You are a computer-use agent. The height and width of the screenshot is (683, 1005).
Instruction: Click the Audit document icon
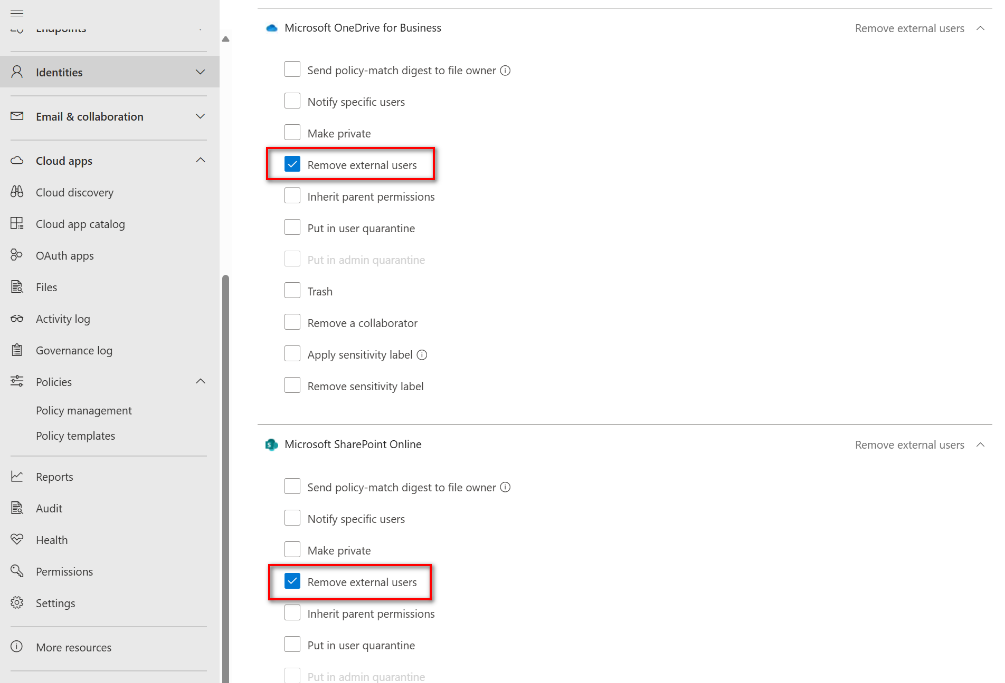pos(17,507)
